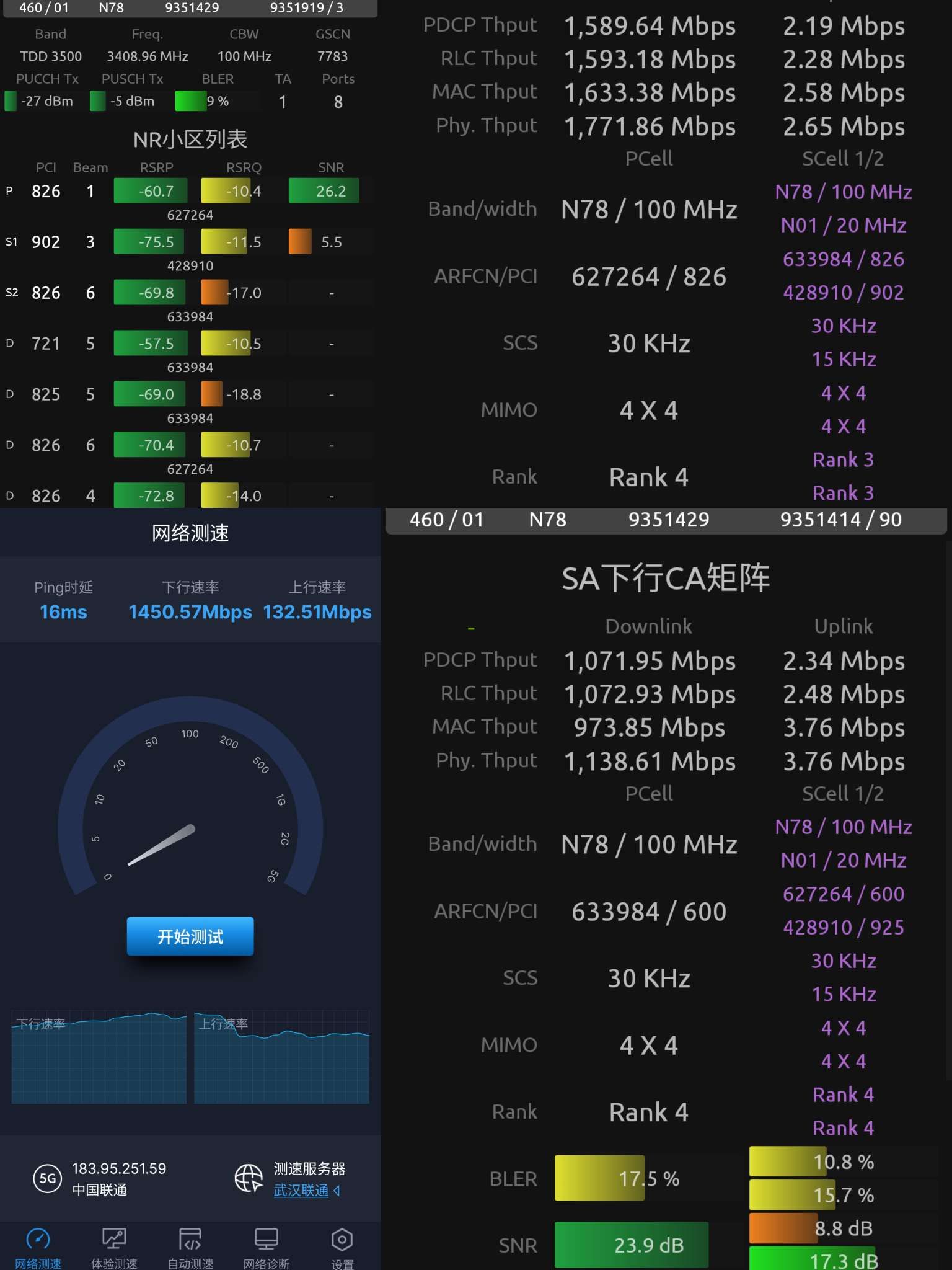This screenshot has width=952, height=1270.
Task: Click Phy throughput 1,771.86 Mbps
Action: click(650, 127)
